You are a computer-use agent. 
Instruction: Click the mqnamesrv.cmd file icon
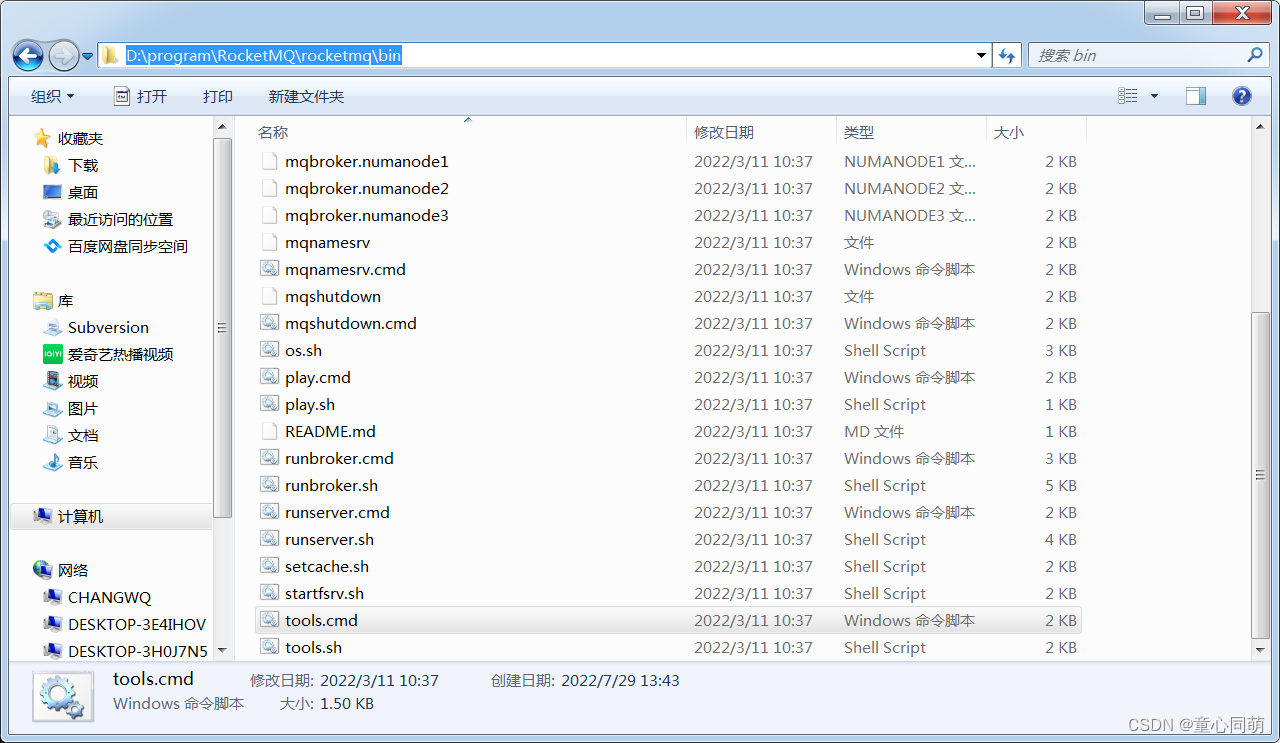pos(268,269)
